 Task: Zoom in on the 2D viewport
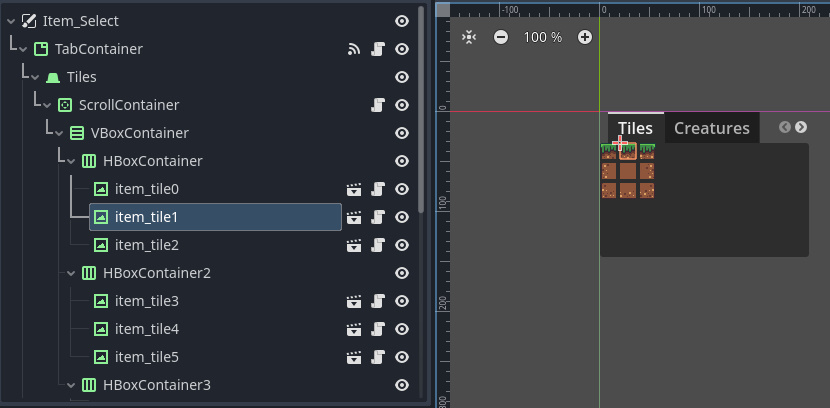coord(585,37)
